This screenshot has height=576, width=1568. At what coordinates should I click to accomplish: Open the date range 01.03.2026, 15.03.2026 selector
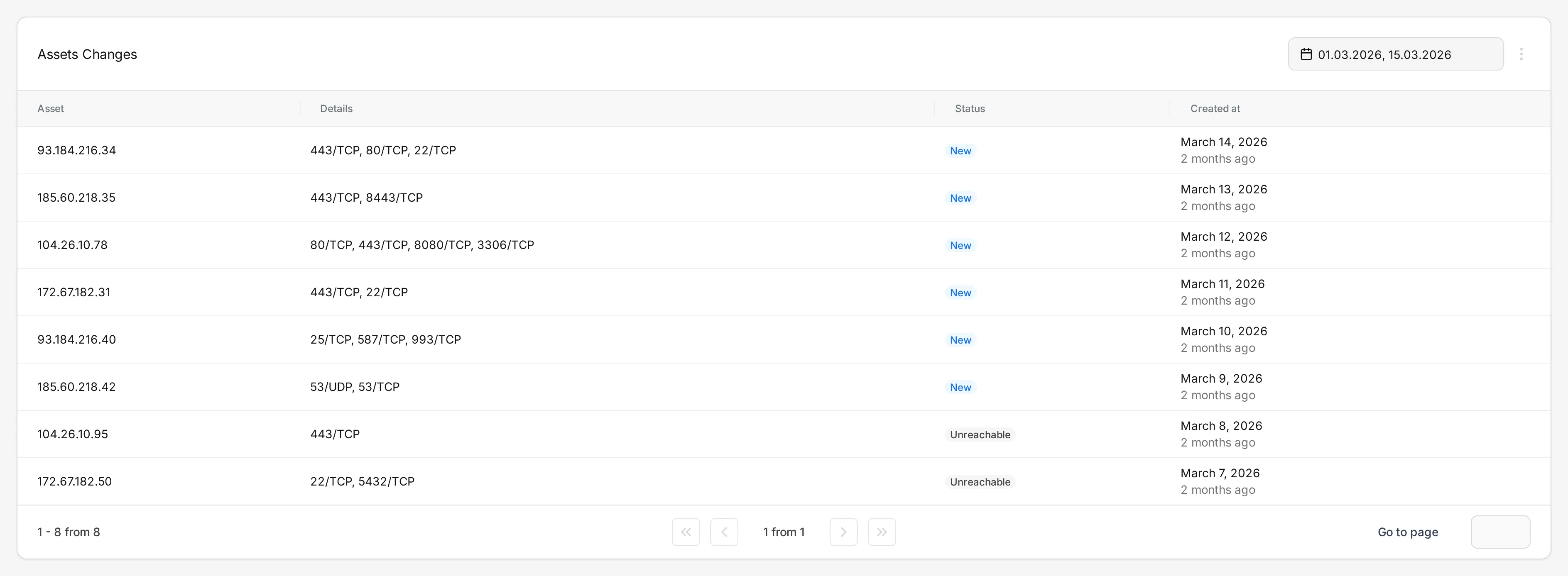coord(1396,54)
